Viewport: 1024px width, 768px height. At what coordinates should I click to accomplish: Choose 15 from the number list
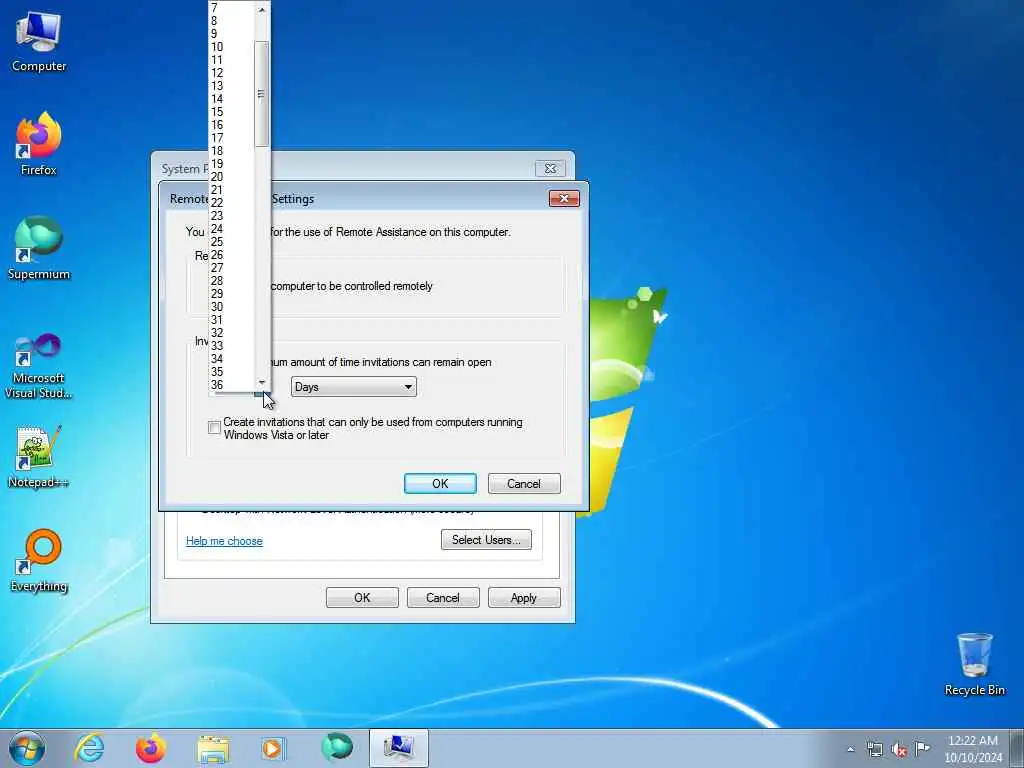[231, 112]
